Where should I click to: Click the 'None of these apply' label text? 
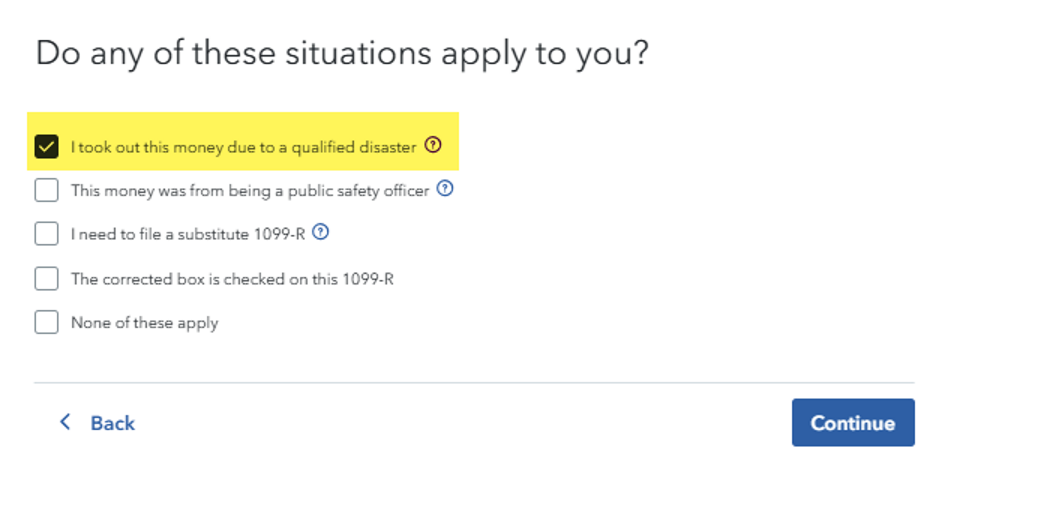(145, 323)
